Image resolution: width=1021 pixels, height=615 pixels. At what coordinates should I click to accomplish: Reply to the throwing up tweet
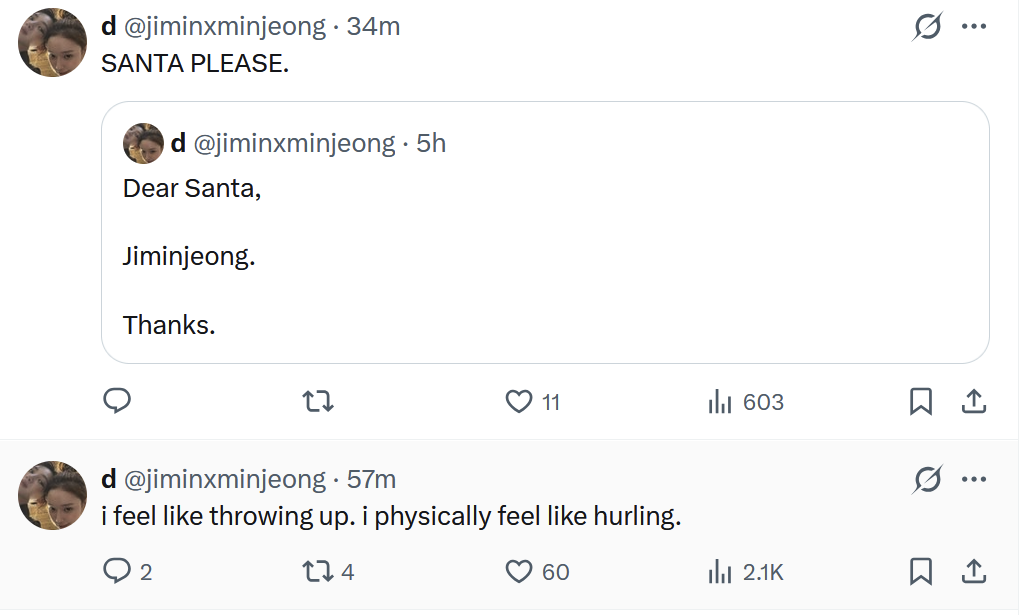[x=118, y=571]
